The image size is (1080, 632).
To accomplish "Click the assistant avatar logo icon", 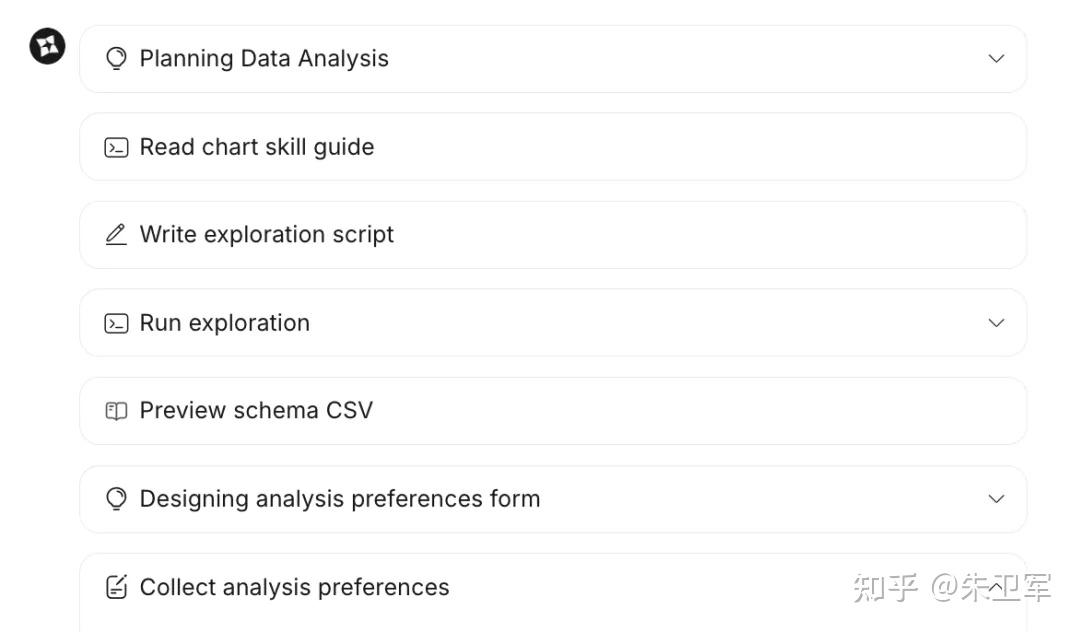I will 47,46.
